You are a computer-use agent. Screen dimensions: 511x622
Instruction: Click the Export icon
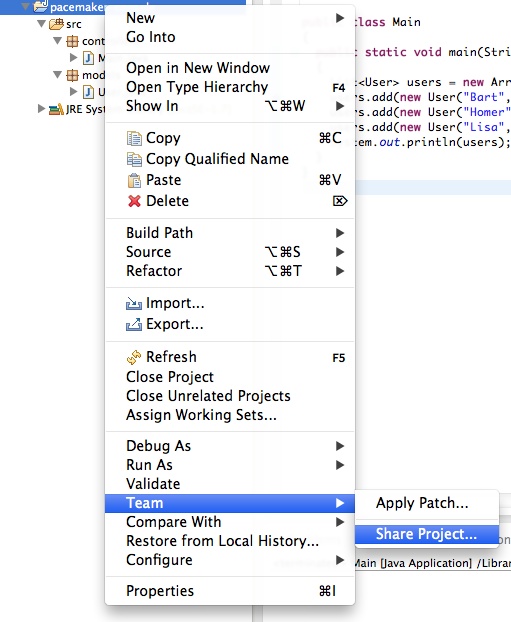(134, 324)
